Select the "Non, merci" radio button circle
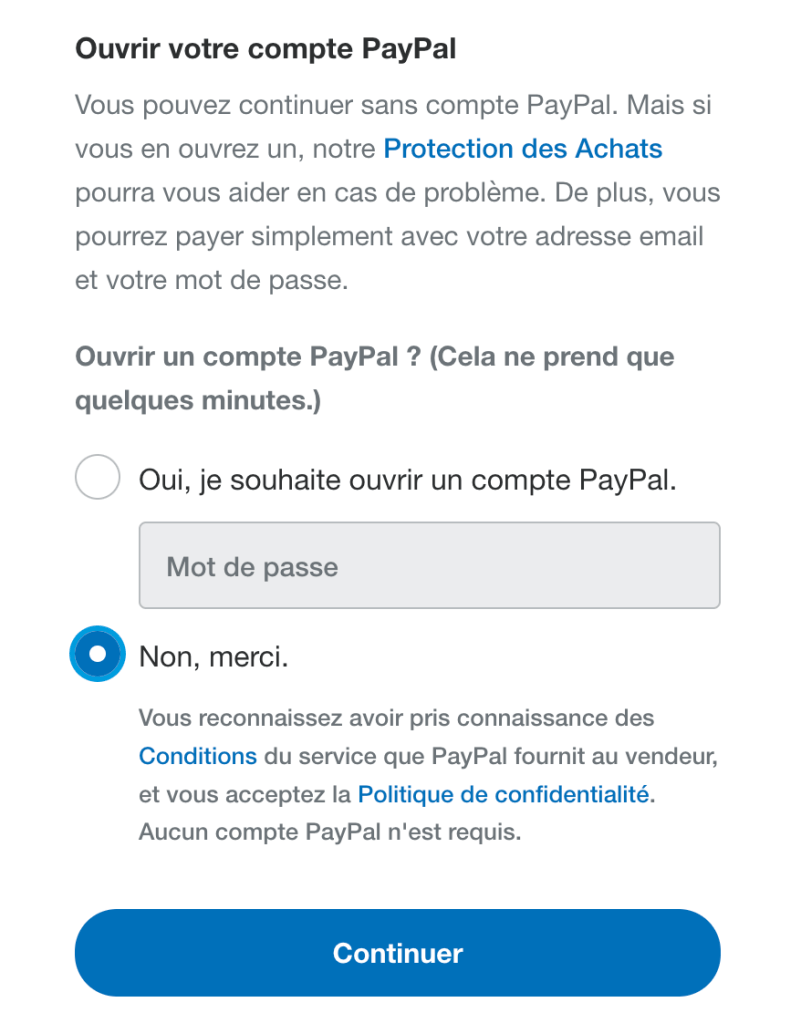801x1023 pixels. click(97, 654)
